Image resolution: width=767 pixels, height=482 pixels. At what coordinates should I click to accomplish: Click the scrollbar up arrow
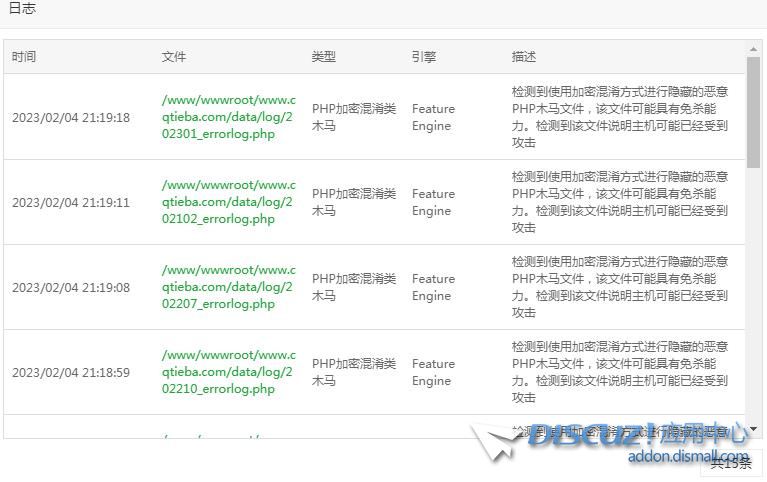coord(753,49)
